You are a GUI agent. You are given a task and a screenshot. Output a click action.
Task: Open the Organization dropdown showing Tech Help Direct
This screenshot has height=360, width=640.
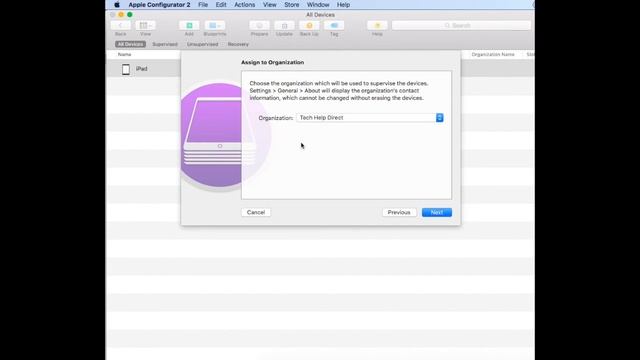(x=370, y=118)
